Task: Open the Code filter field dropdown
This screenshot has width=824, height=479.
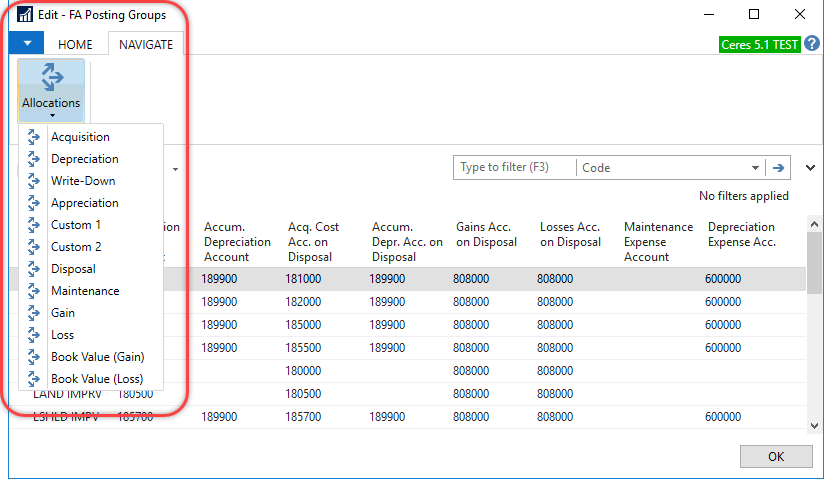Action: tap(753, 168)
